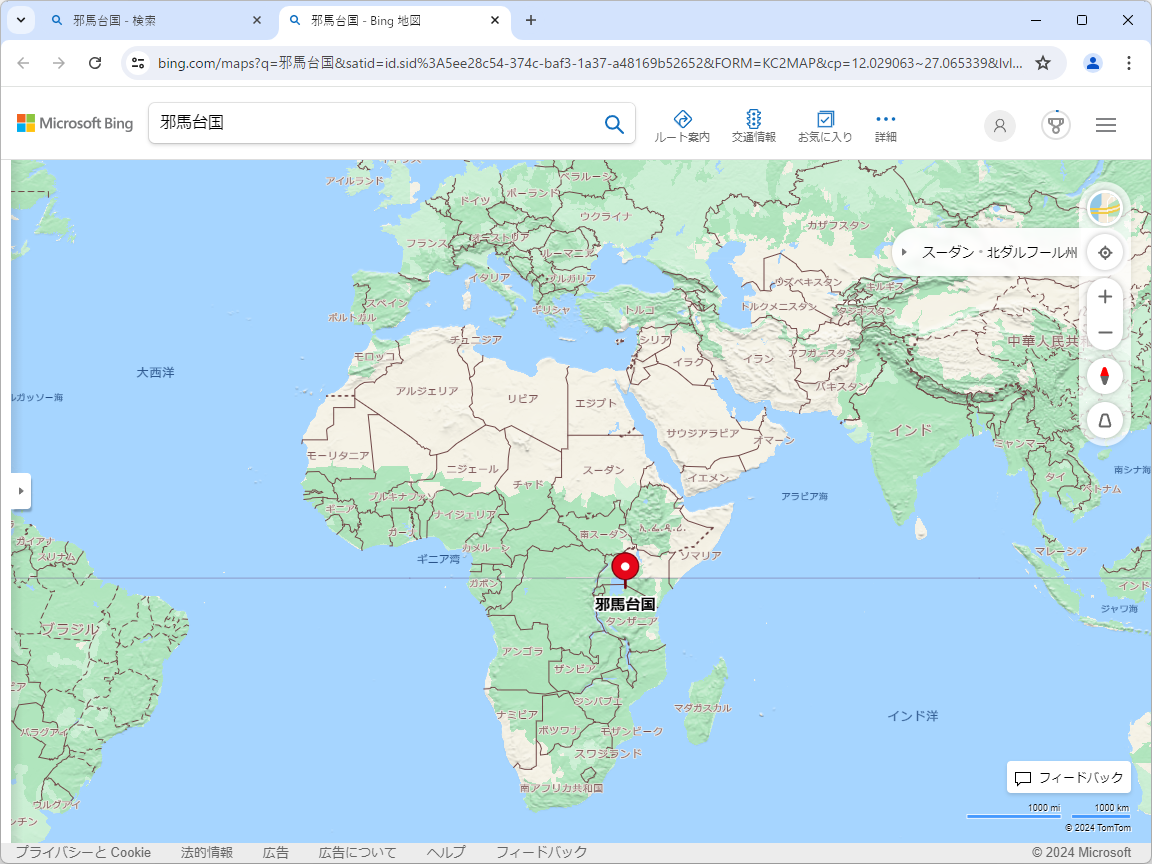Viewport: 1152px width, 864px height.
Task: Open Microsoft Rewards trophy icon
Action: [x=1056, y=126]
